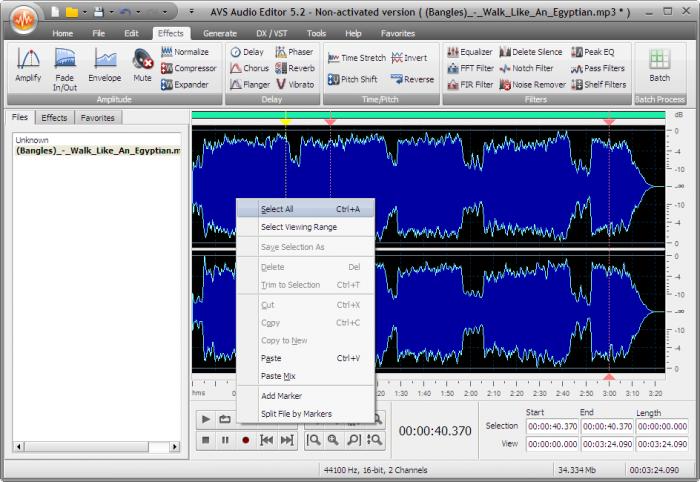Click the yellow Open folder icon
Viewport: 700px width, 482px height.
point(71,12)
